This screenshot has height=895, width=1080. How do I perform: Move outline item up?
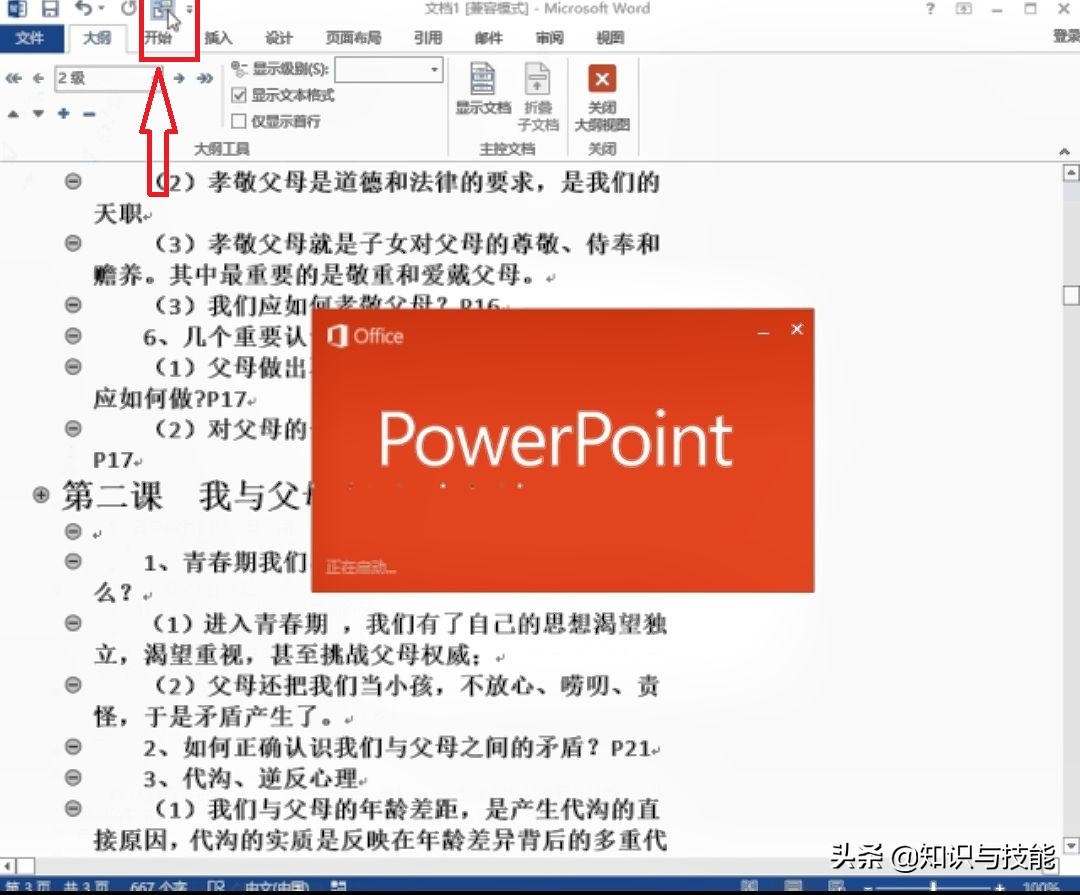click(x=13, y=114)
